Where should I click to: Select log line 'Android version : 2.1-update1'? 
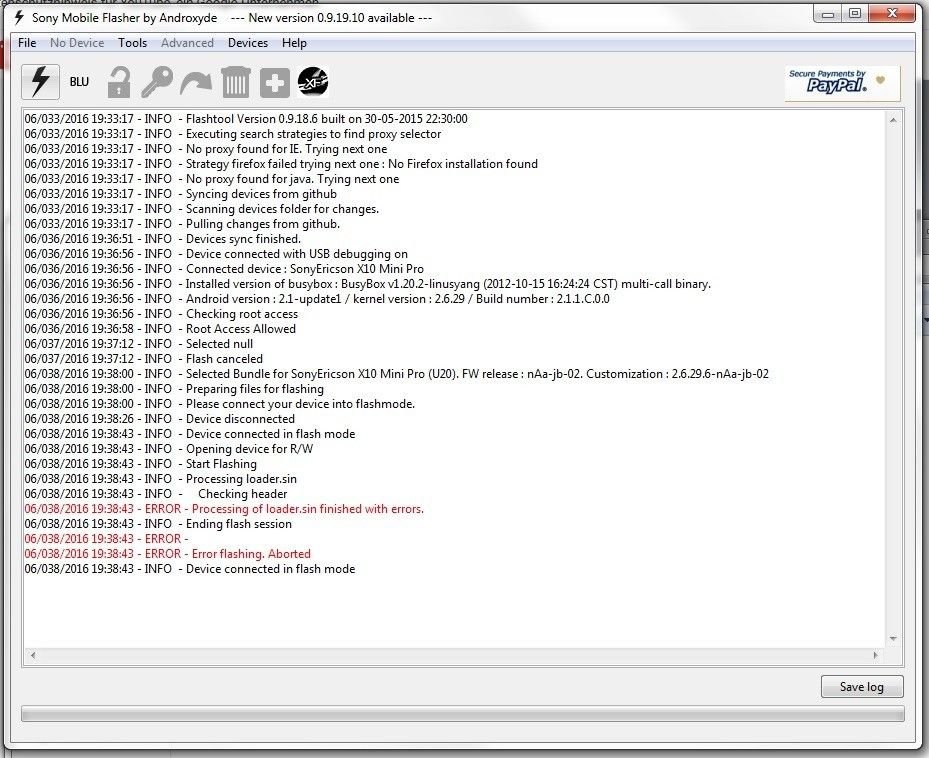(317, 299)
